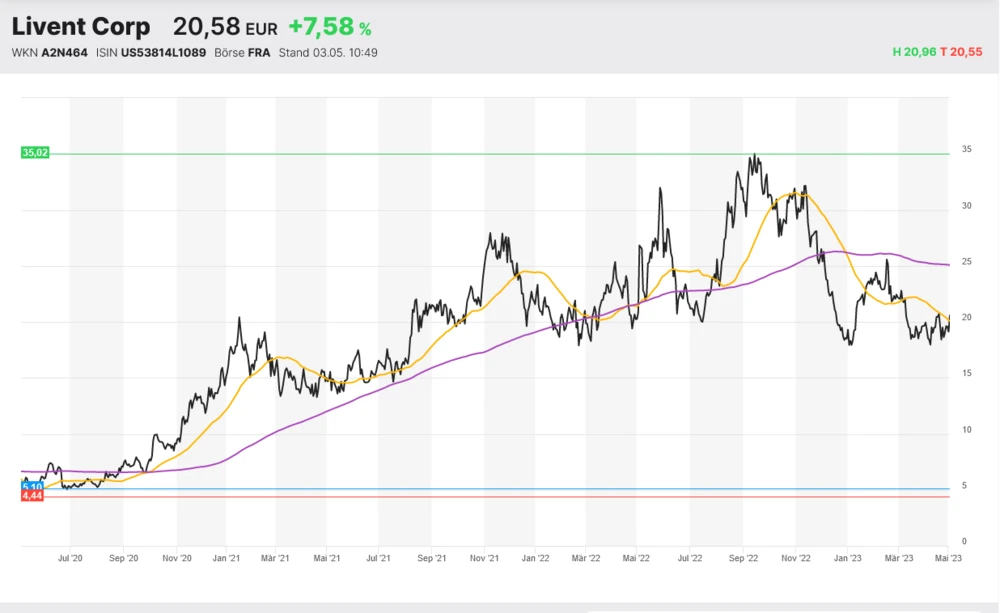Select the Nov '21 date on the x-axis
Image resolution: width=1000 pixels, height=613 pixels.
click(x=484, y=560)
